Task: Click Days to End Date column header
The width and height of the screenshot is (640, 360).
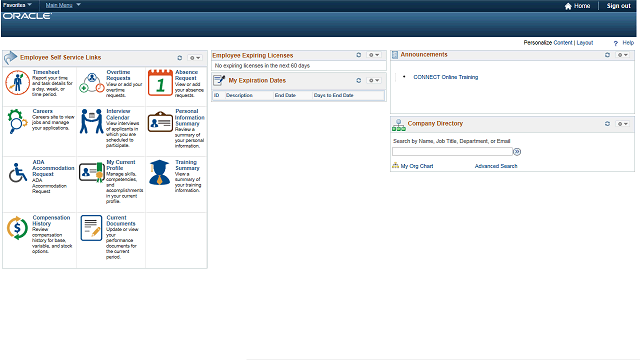Action: [x=333, y=95]
